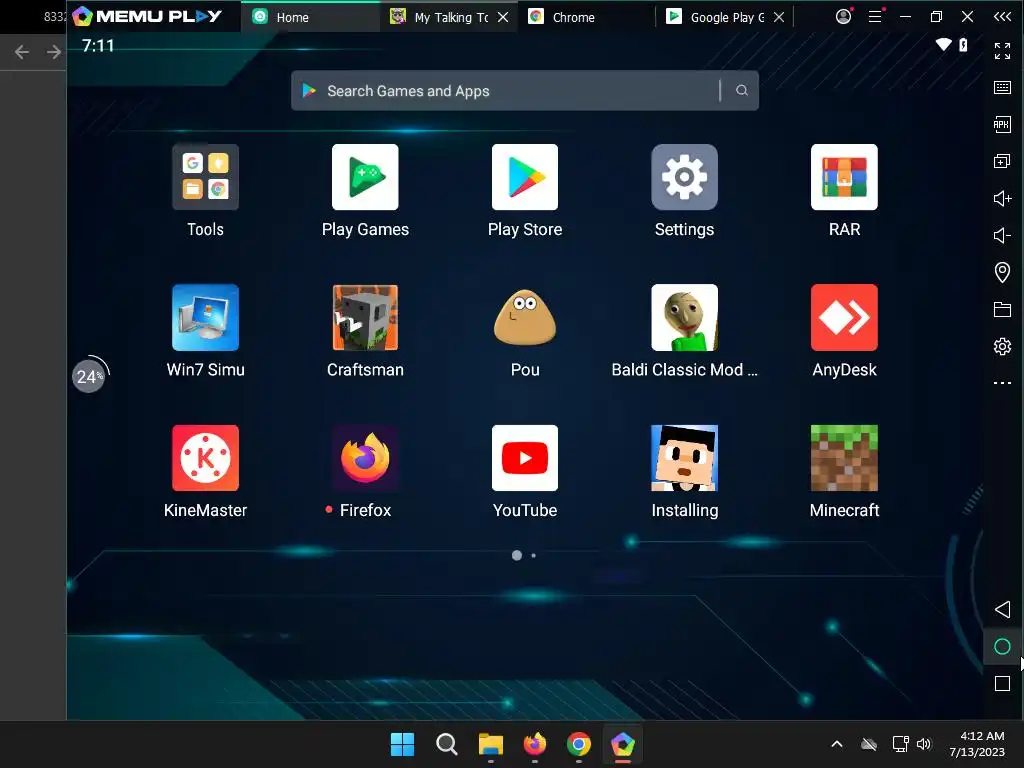
Task: Select the Installing app icon
Action: click(x=684, y=458)
